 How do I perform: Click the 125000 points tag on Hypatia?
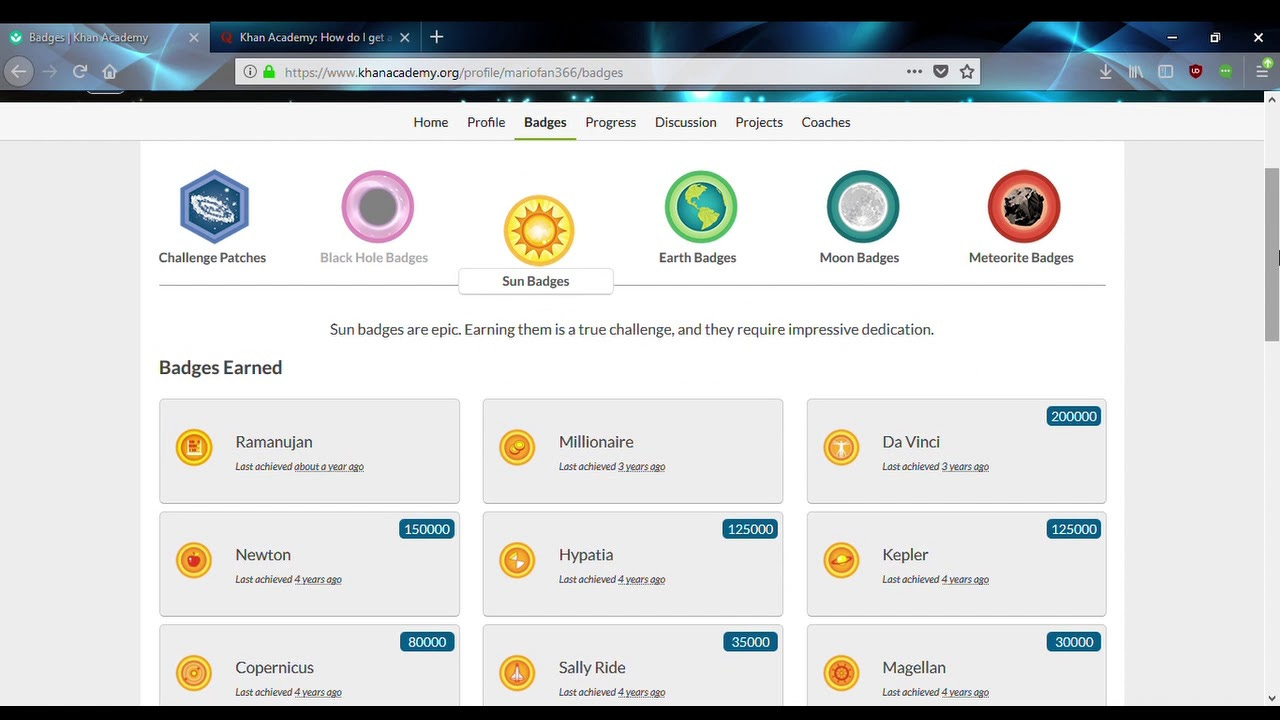(750, 529)
